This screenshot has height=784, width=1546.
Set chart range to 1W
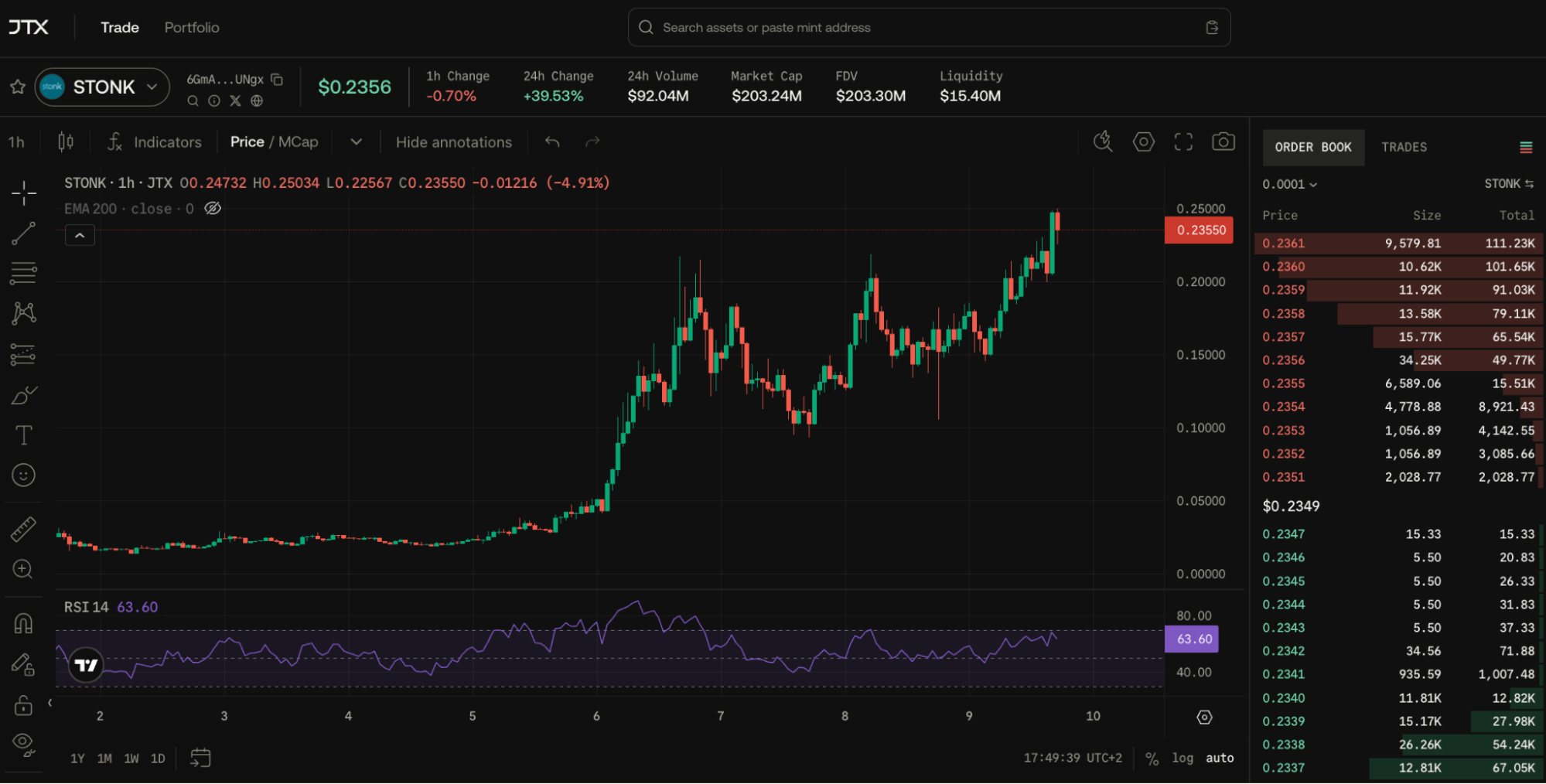tap(131, 758)
